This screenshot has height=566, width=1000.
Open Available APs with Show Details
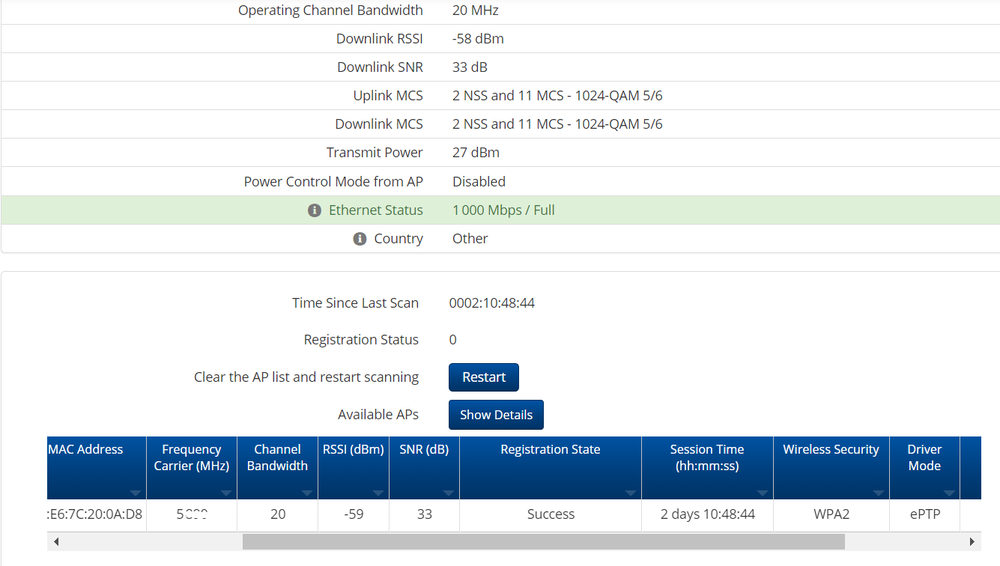(x=495, y=415)
